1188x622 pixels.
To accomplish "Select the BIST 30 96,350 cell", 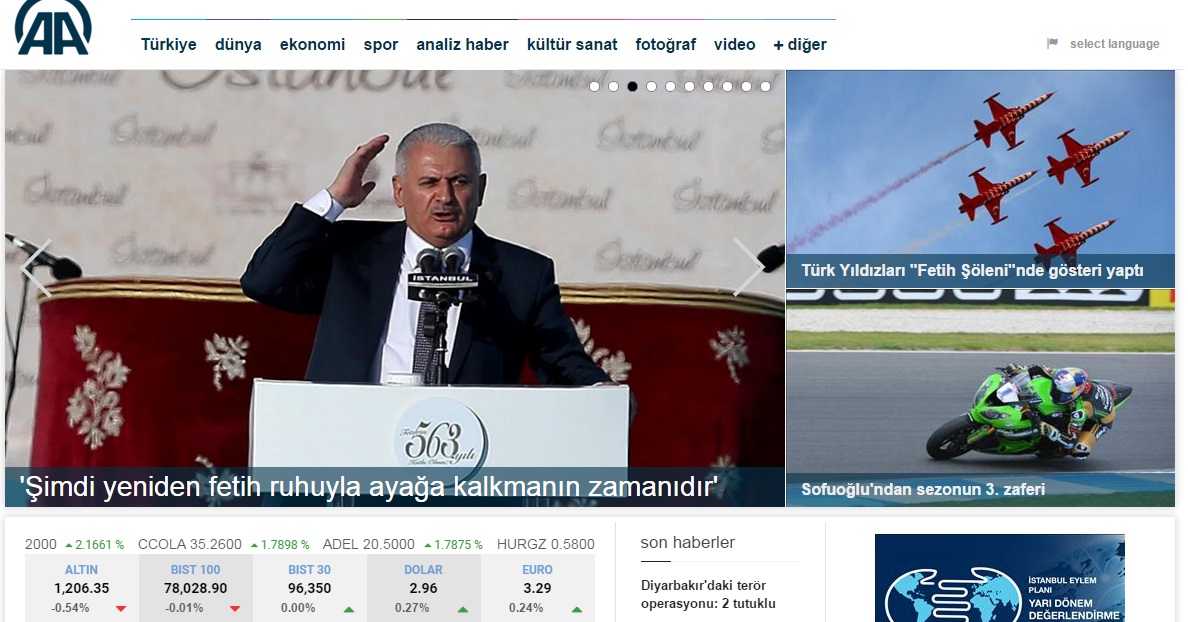I will coord(309,589).
